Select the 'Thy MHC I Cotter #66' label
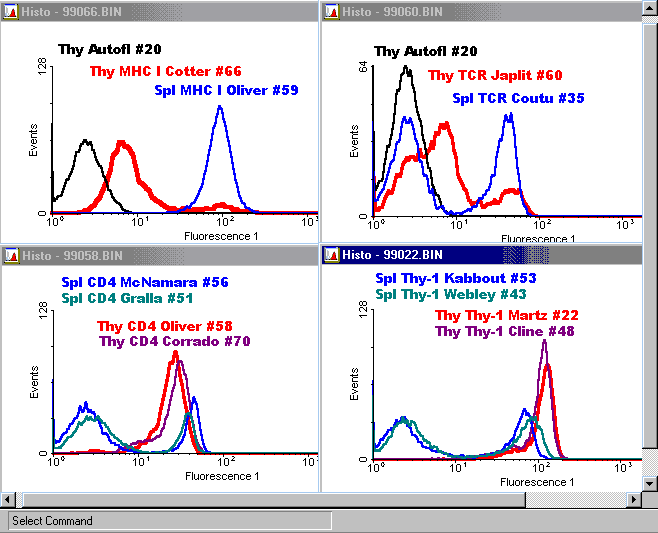 (165, 72)
